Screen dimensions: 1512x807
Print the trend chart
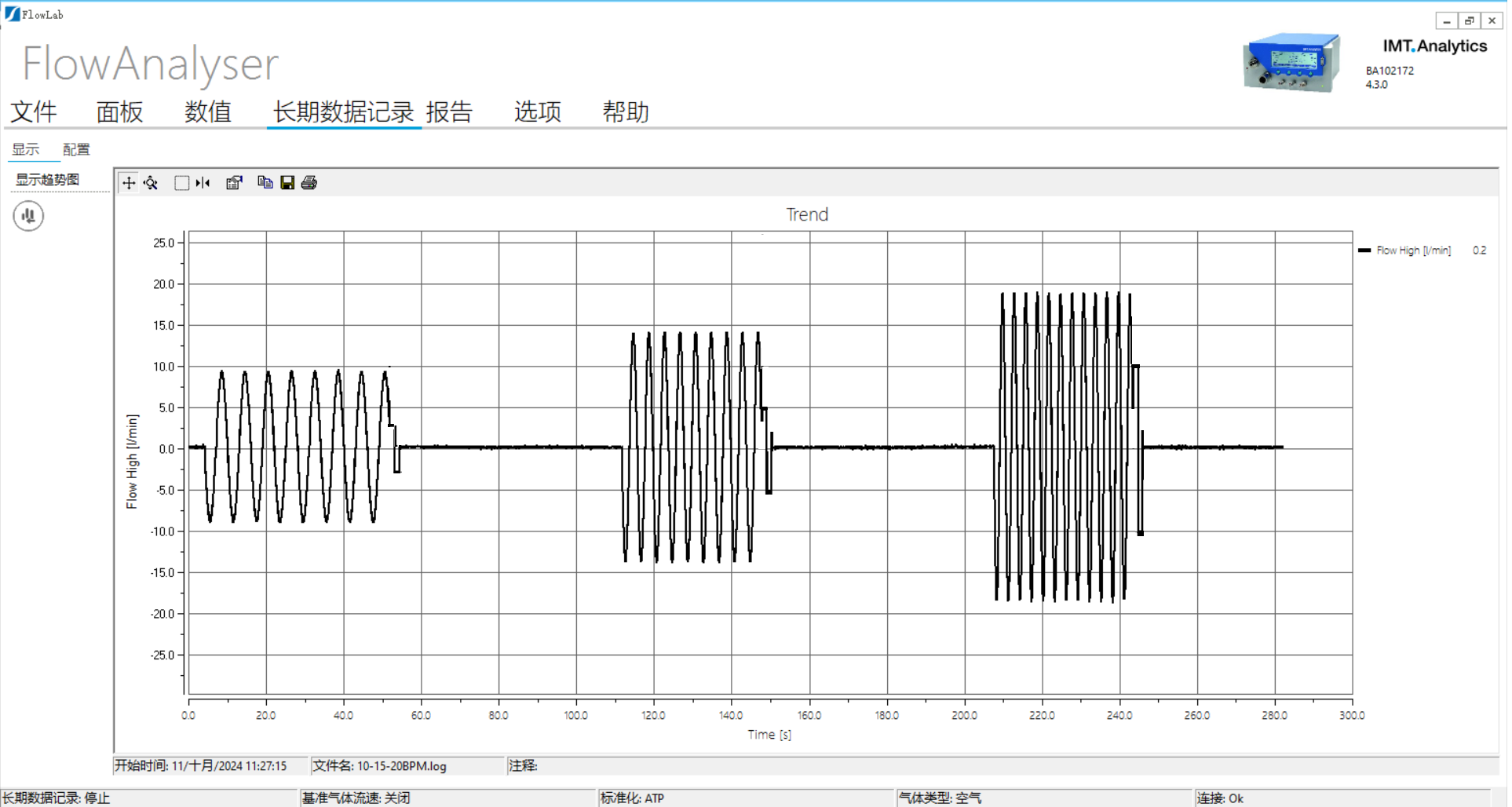(309, 183)
